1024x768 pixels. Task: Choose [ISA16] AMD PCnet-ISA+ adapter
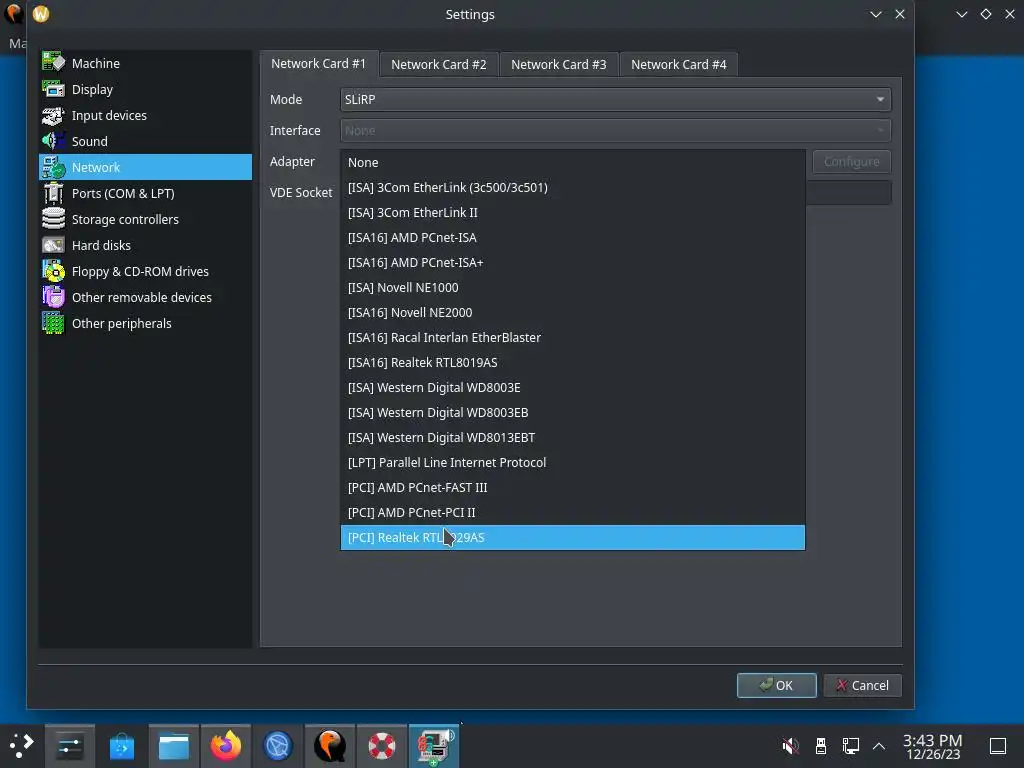click(x=573, y=263)
